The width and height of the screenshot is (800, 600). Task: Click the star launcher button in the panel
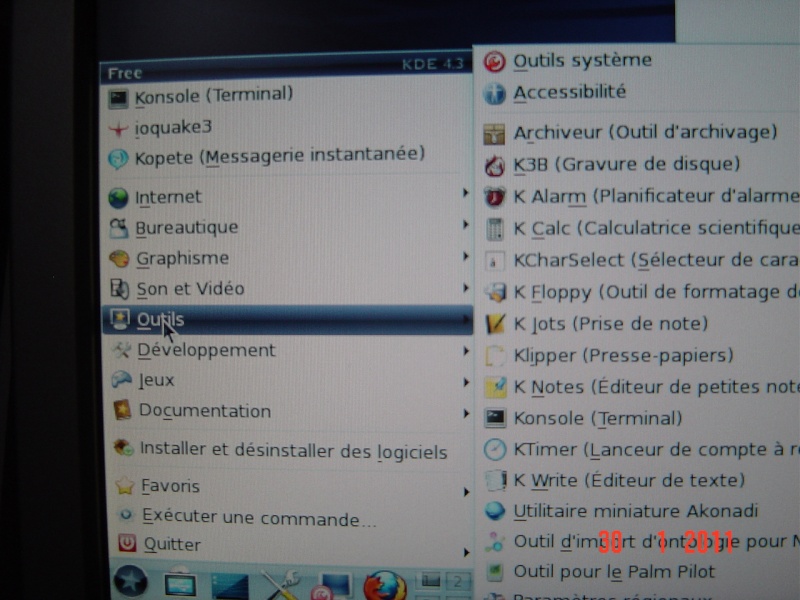click(131, 581)
